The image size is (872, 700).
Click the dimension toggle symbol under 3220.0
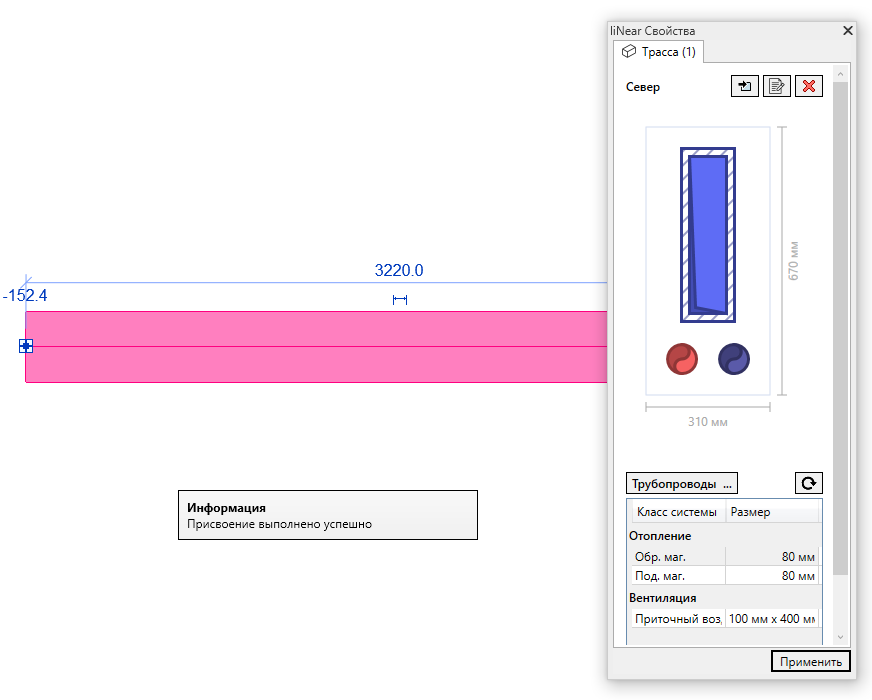coord(399,300)
